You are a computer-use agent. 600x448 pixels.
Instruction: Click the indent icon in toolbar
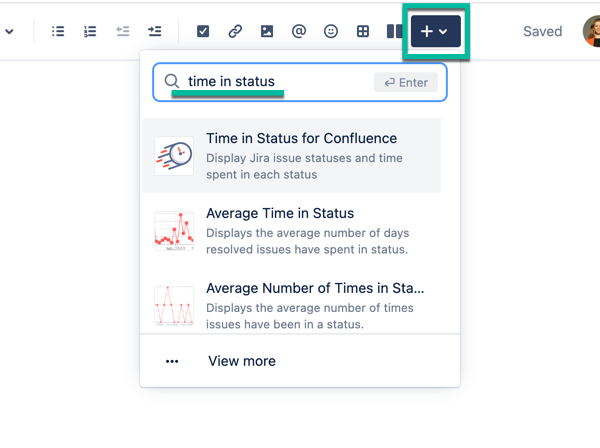tap(154, 32)
